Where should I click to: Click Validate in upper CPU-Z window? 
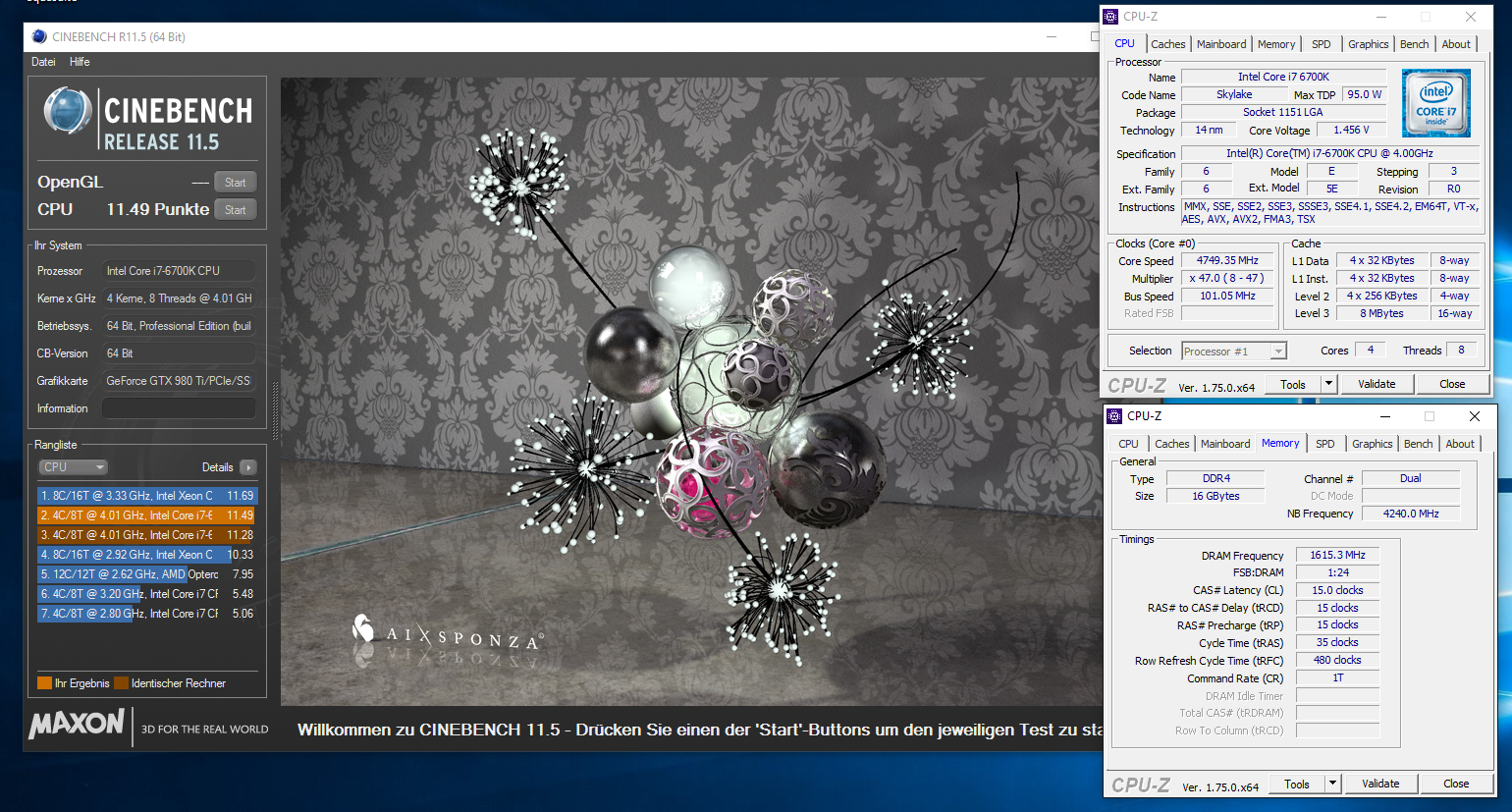pyautogui.click(x=1377, y=385)
